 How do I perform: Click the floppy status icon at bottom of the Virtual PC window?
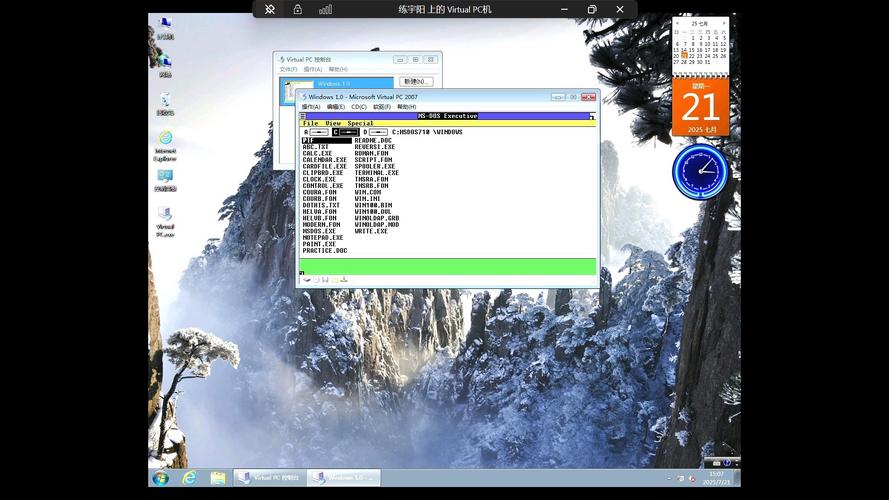(325, 280)
